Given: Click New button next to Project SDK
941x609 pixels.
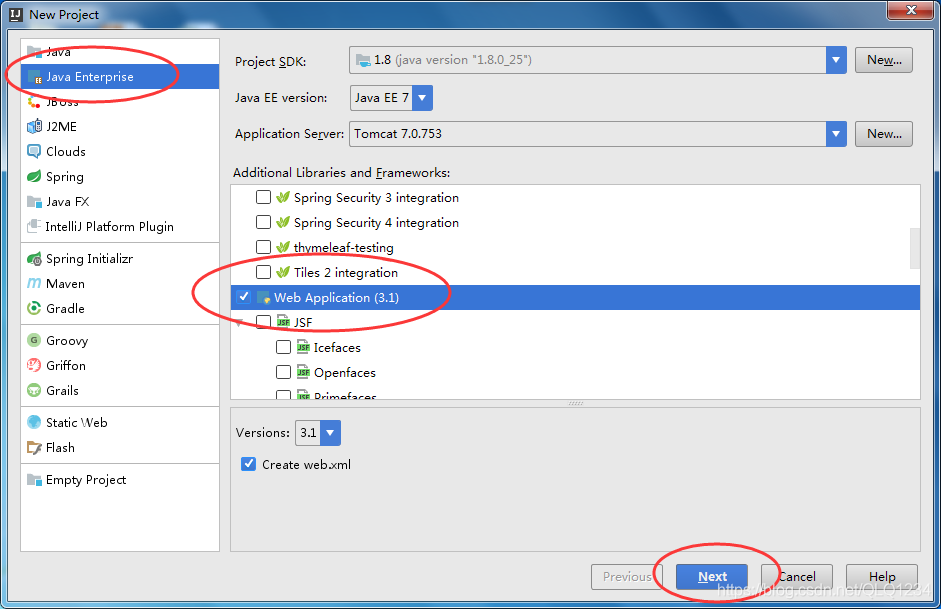Looking at the screenshot, I should click(x=884, y=60).
